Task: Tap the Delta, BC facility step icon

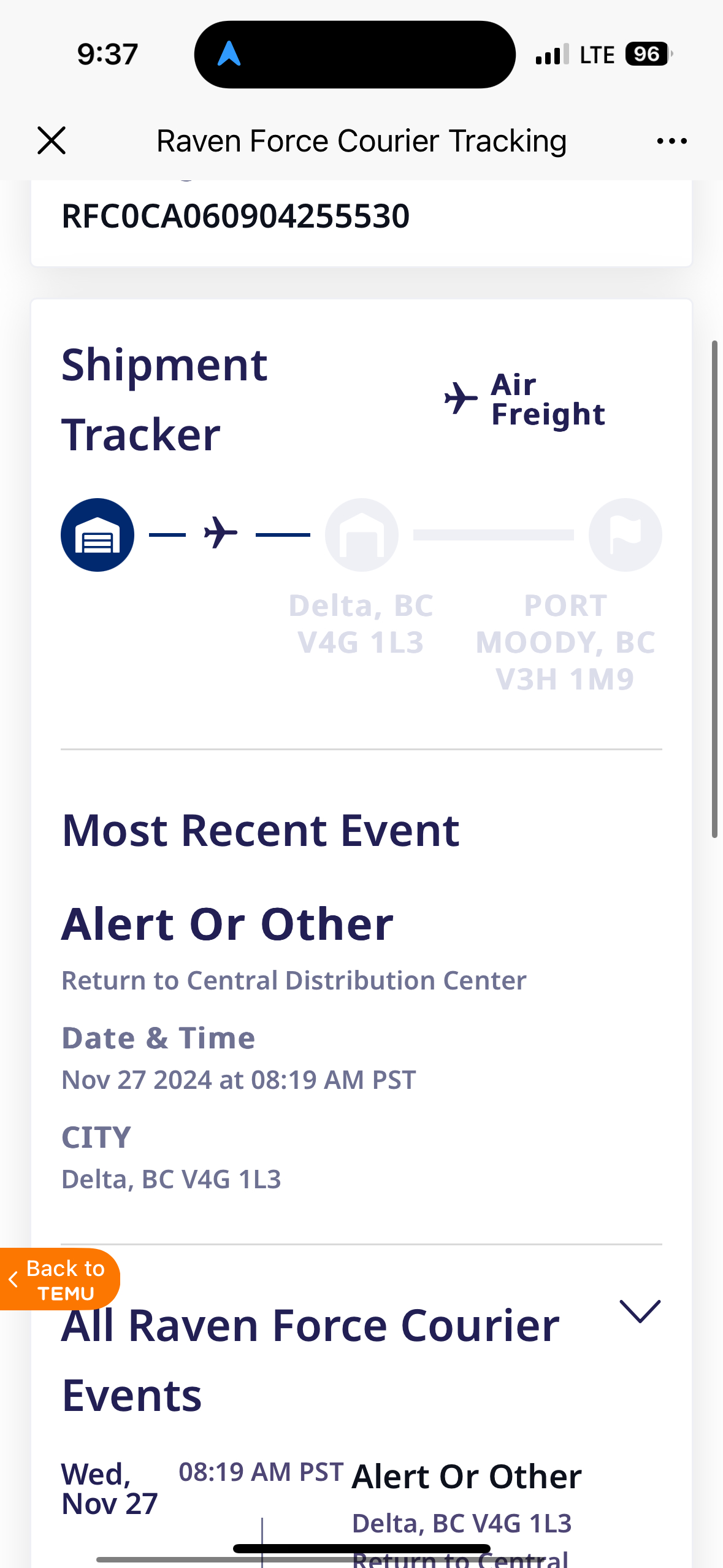Action: [362, 535]
